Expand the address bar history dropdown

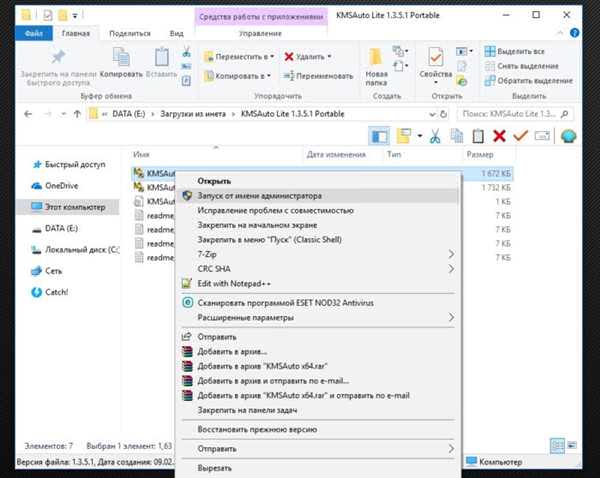(x=432, y=114)
